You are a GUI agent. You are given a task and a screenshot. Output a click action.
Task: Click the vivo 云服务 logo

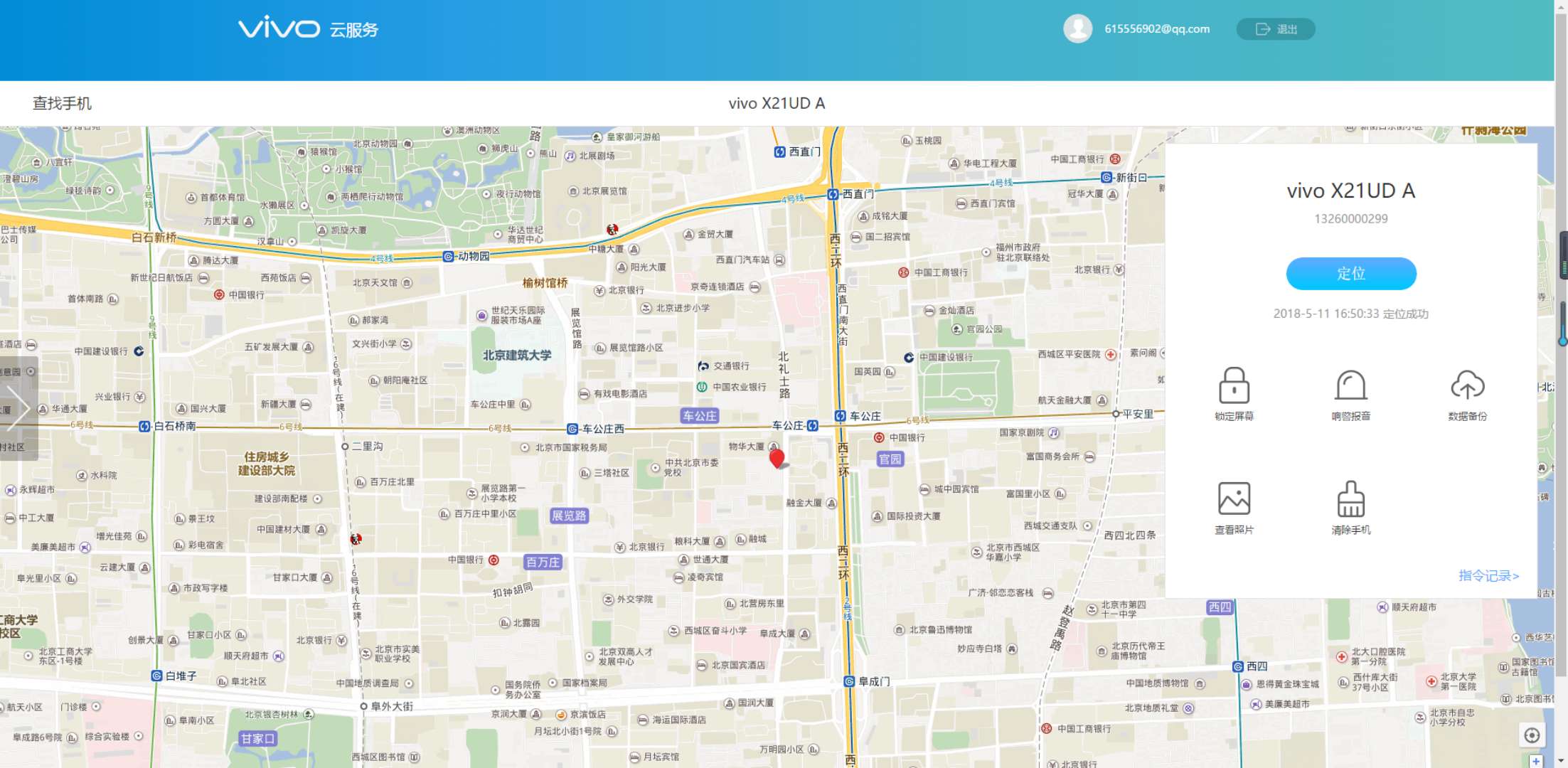(x=308, y=29)
